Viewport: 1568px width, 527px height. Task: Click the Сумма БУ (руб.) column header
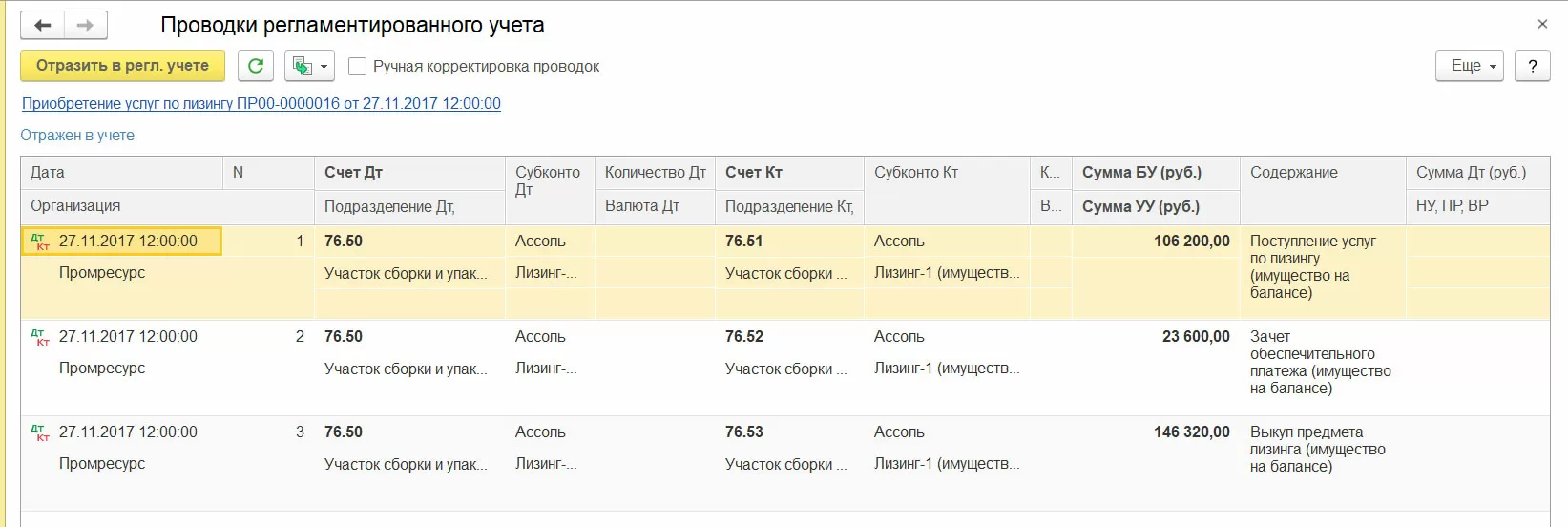[x=1141, y=173]
